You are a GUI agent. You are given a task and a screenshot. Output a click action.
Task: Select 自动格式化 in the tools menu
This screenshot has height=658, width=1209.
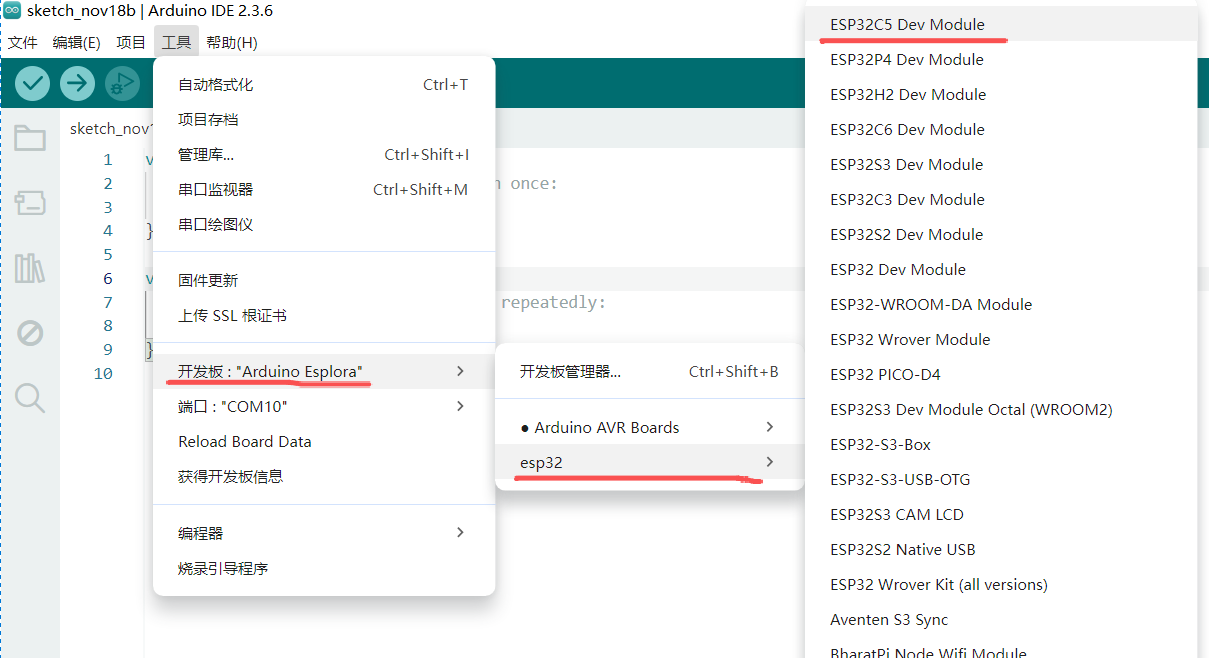[x=215, y=85]
